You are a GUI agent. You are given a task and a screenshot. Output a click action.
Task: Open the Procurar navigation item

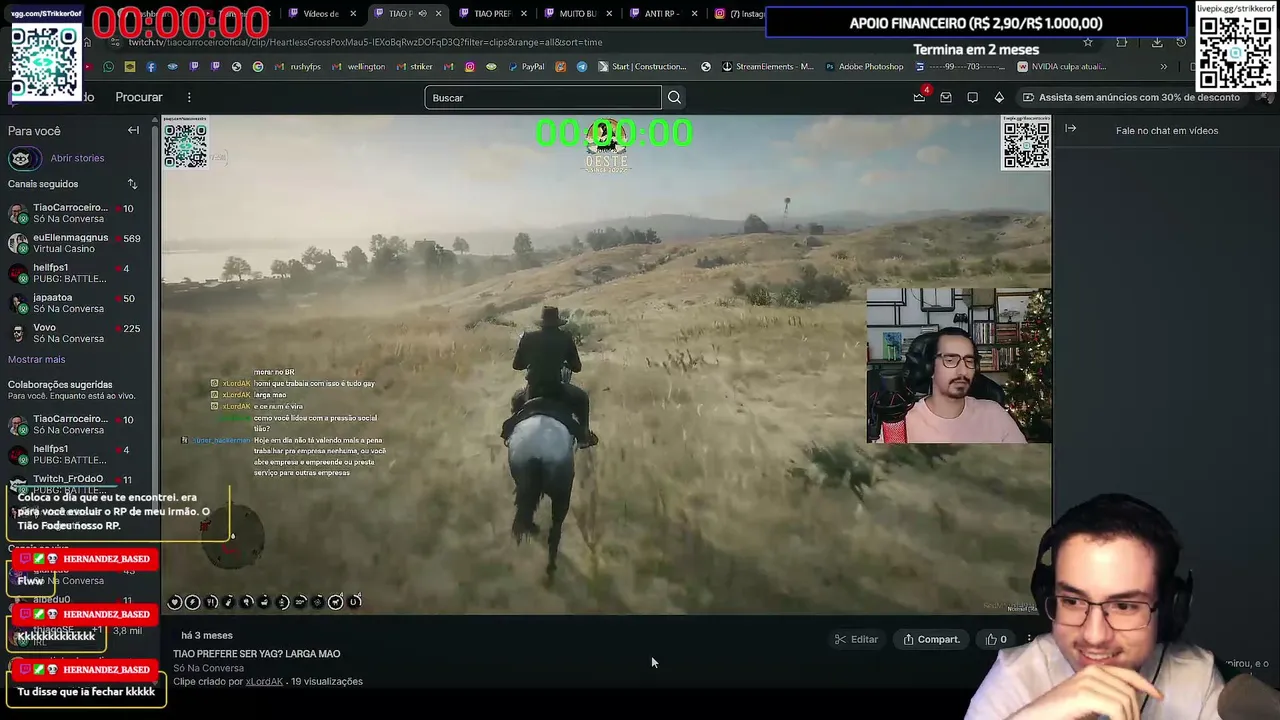click(x=139, y=97)
